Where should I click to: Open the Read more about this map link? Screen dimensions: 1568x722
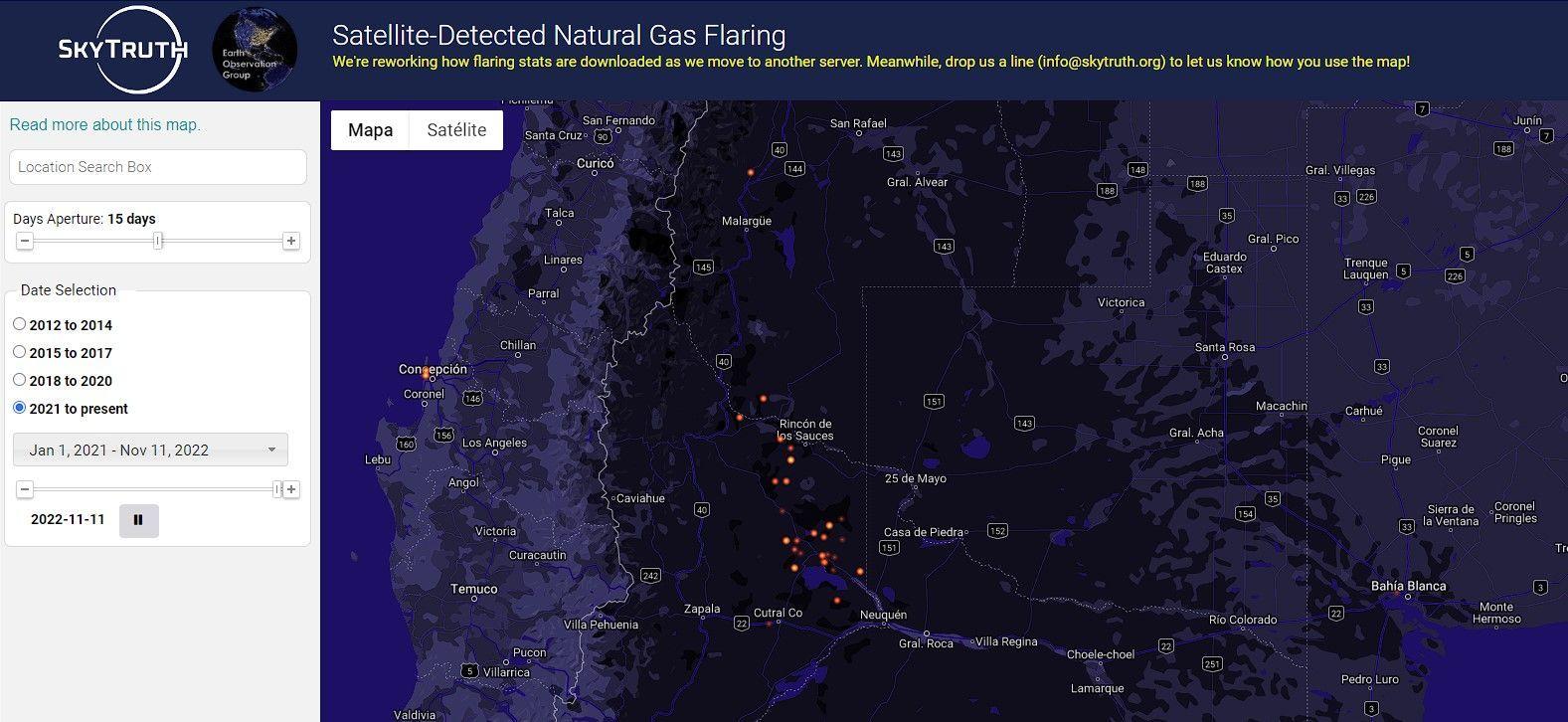click(104, 124)
